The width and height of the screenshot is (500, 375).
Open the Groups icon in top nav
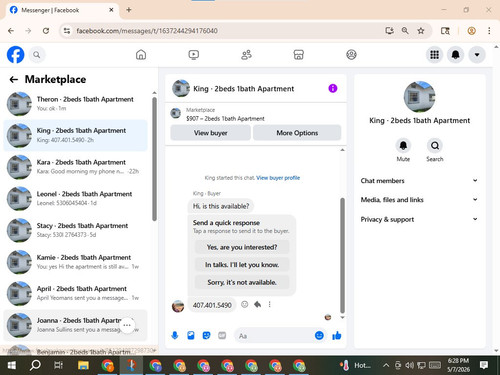coord(351,55)
